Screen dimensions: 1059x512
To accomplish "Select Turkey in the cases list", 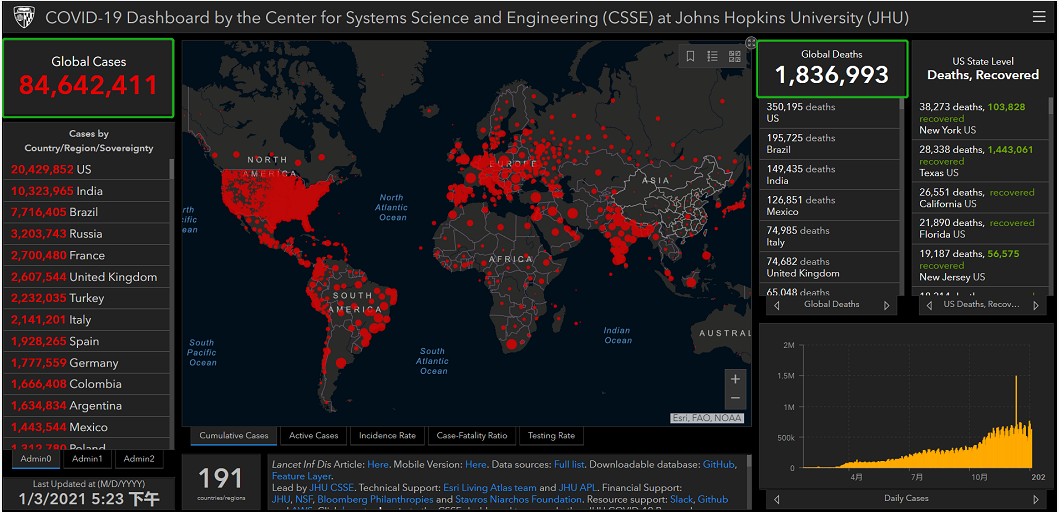I will (x=86, y=298).
